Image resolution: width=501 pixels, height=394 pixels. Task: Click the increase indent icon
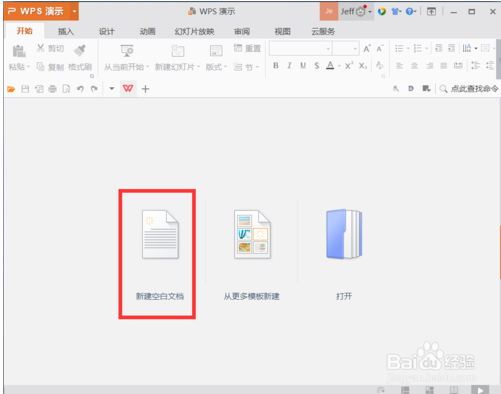(x=451, y=48)
